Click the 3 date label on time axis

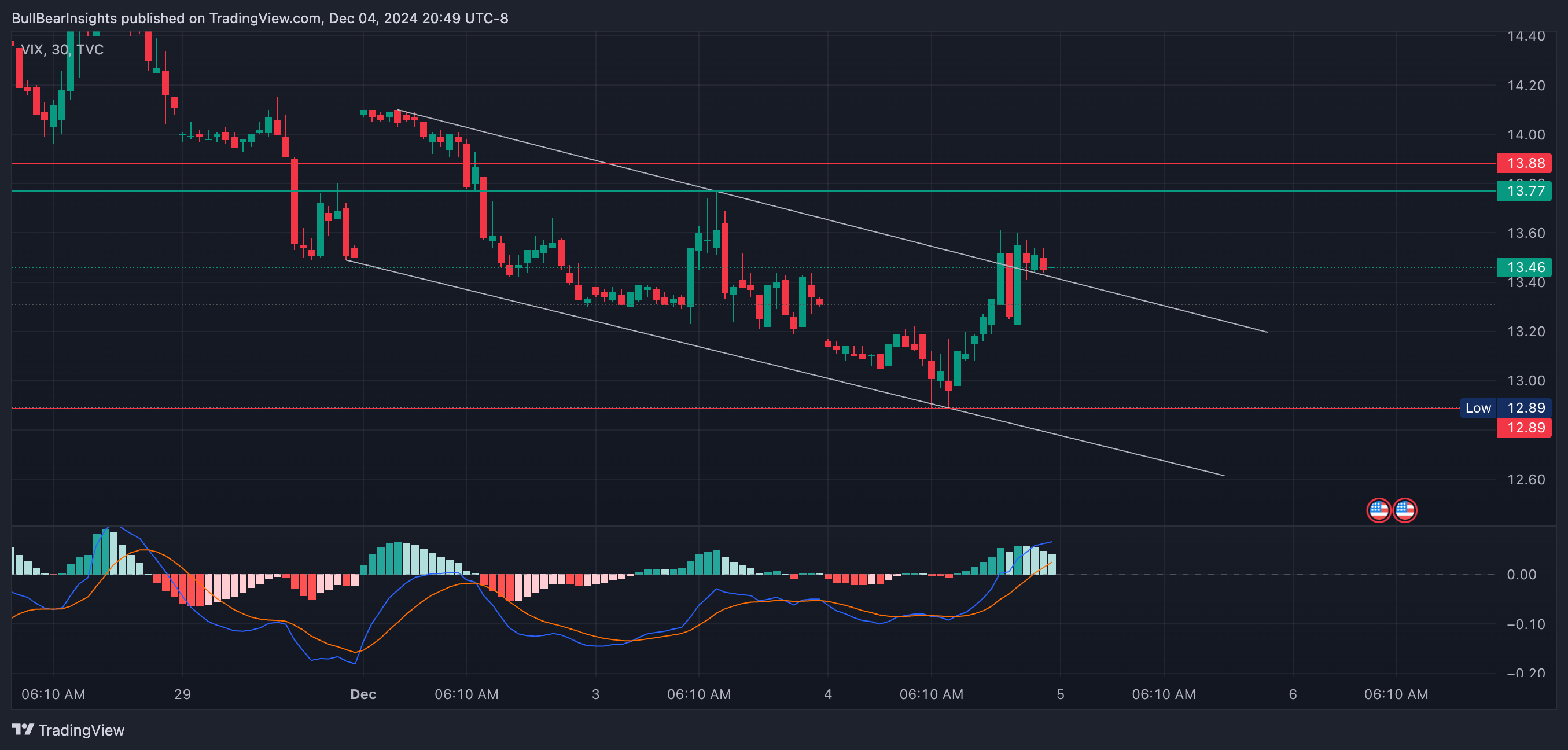596,694
